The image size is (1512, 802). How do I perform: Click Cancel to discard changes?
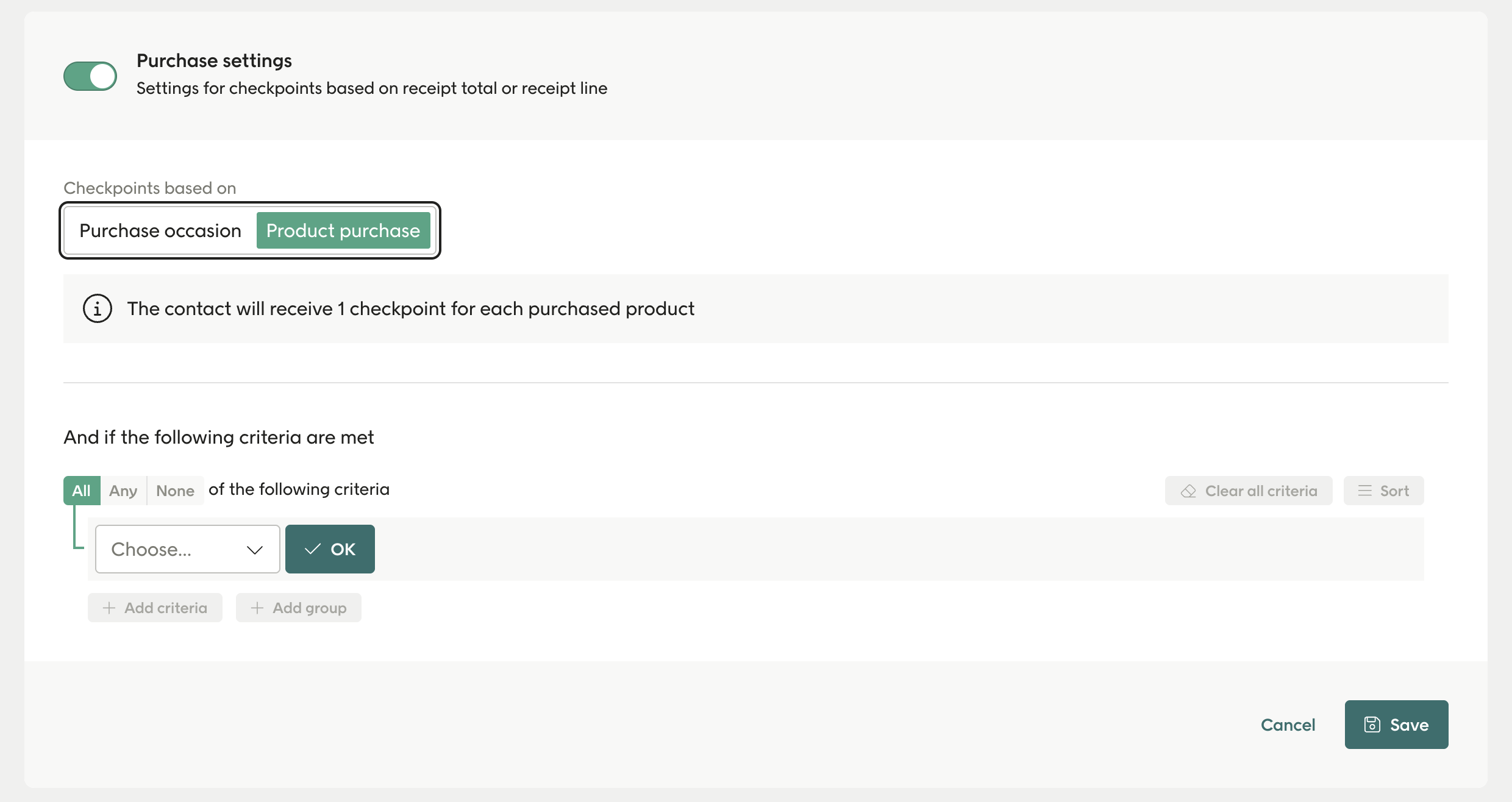(1288, 725)
